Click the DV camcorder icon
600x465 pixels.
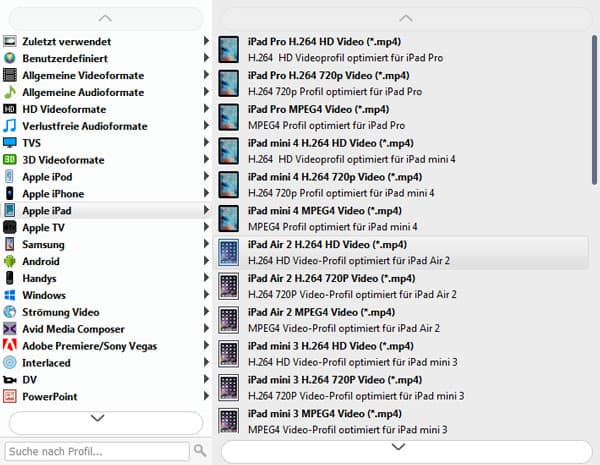[10, 380]
